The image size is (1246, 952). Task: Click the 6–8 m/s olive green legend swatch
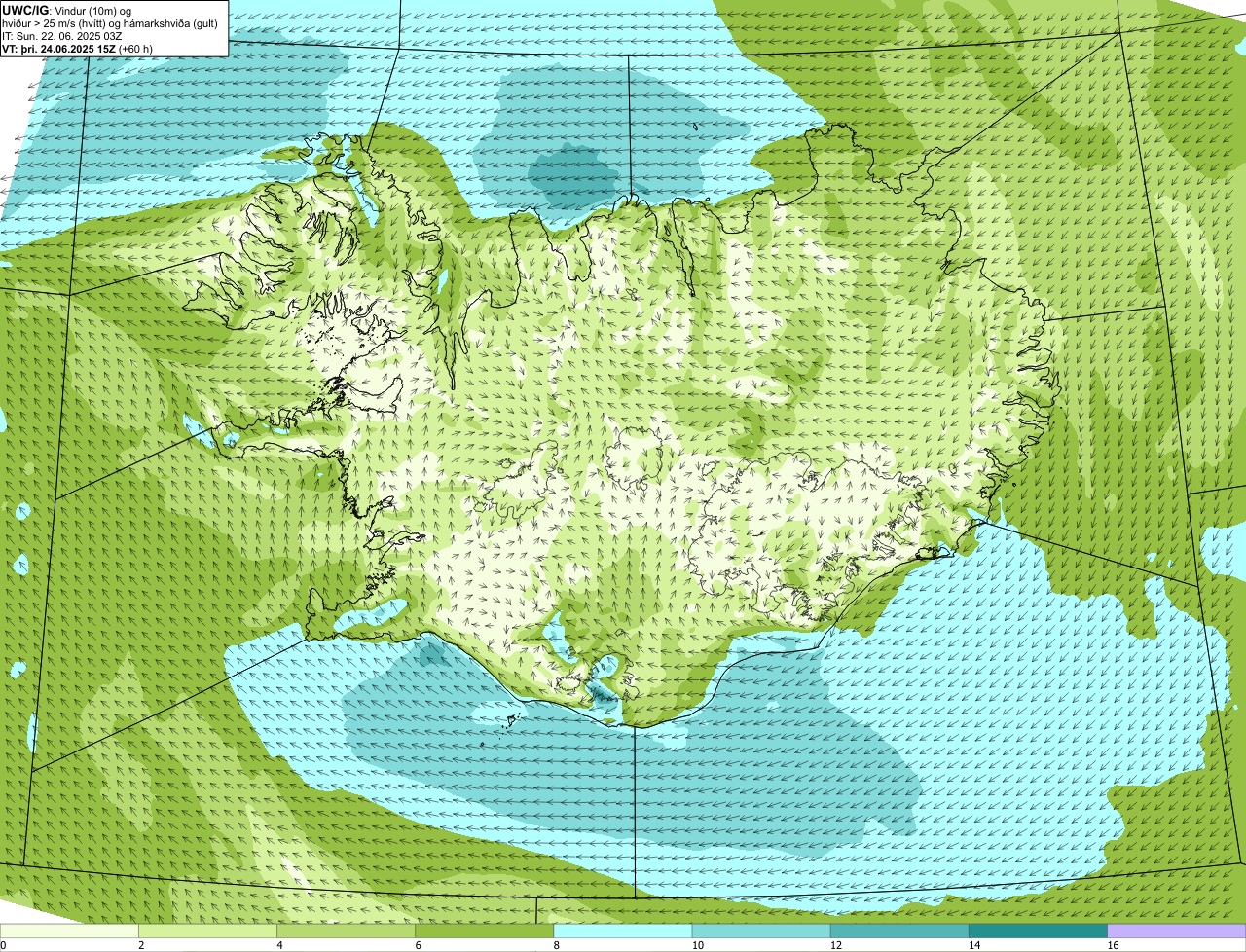pos(485,932)
